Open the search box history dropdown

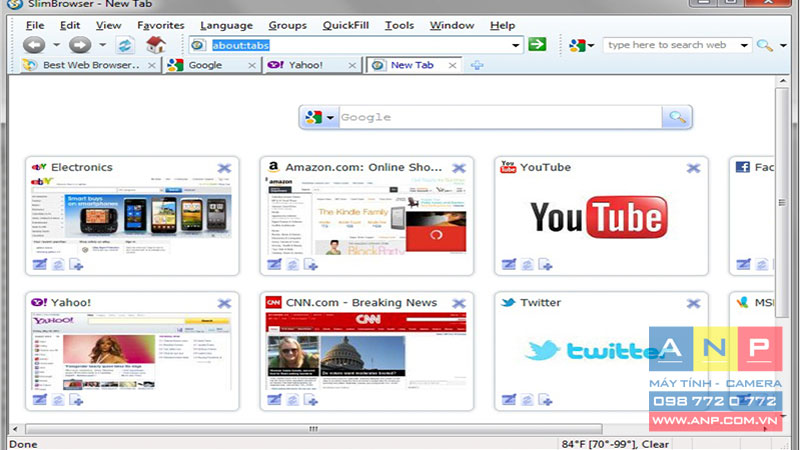coord(744,45)
